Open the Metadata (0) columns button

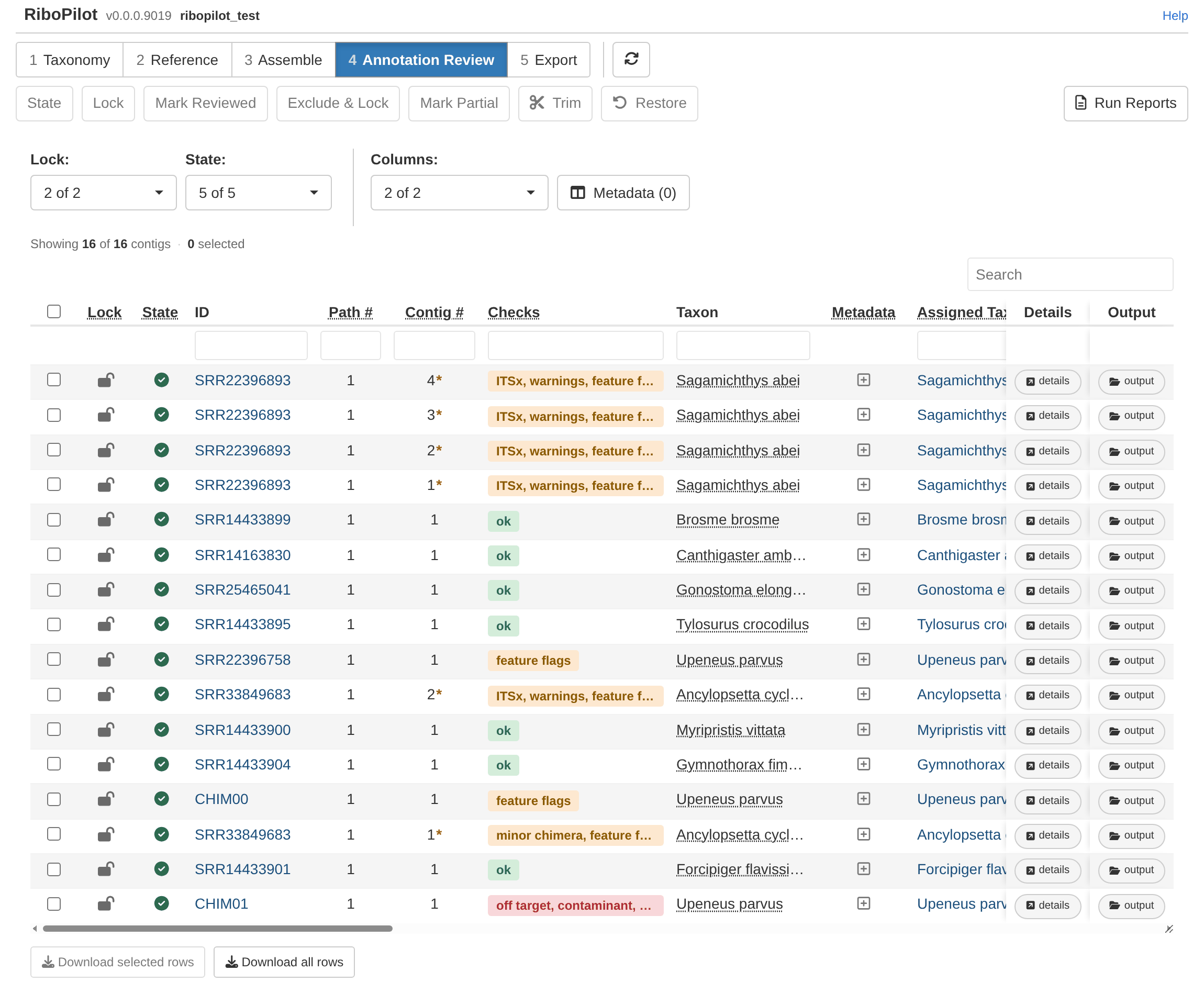622,193
